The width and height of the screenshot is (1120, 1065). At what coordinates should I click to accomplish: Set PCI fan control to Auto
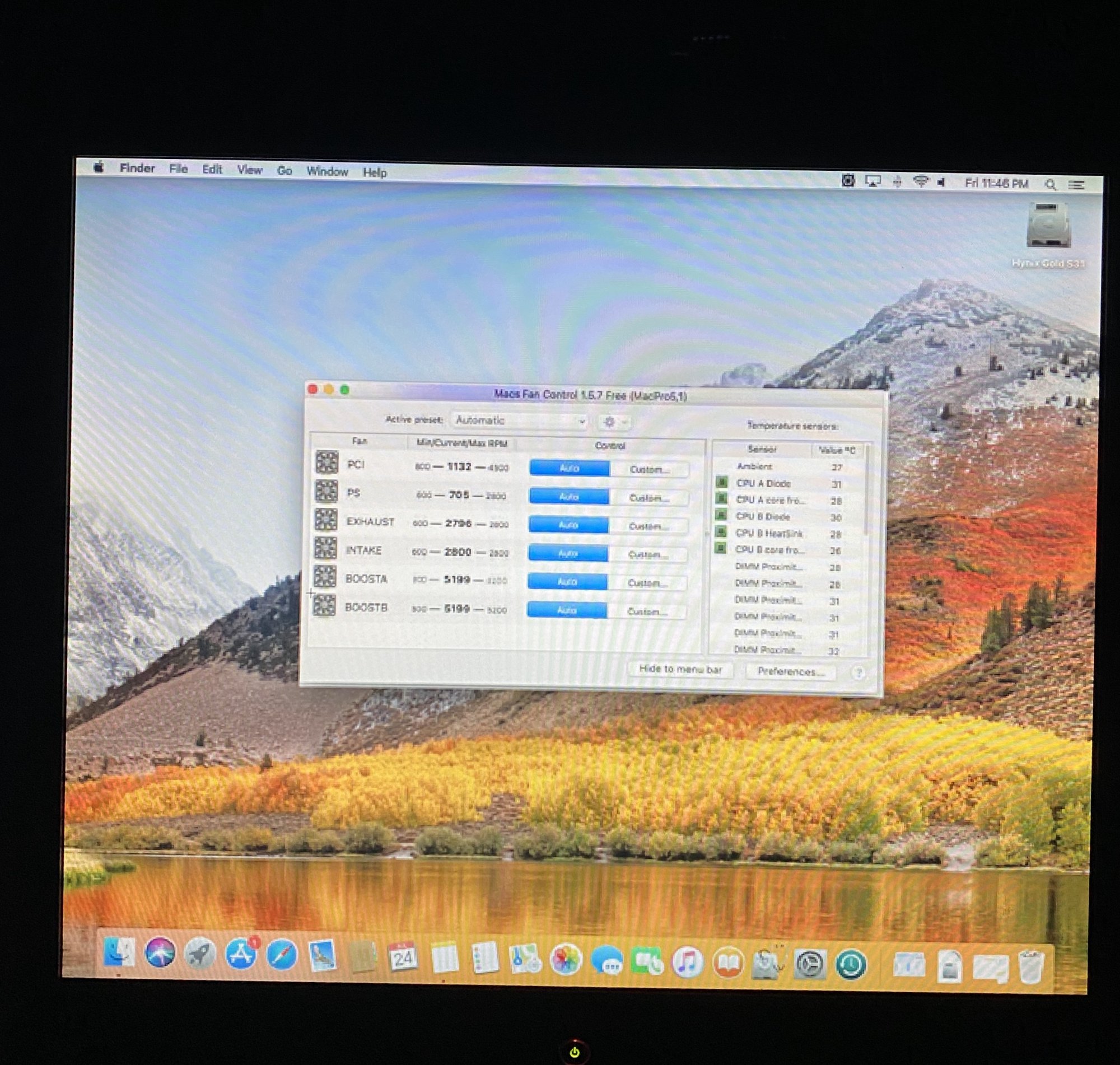(x=570, y=468)
